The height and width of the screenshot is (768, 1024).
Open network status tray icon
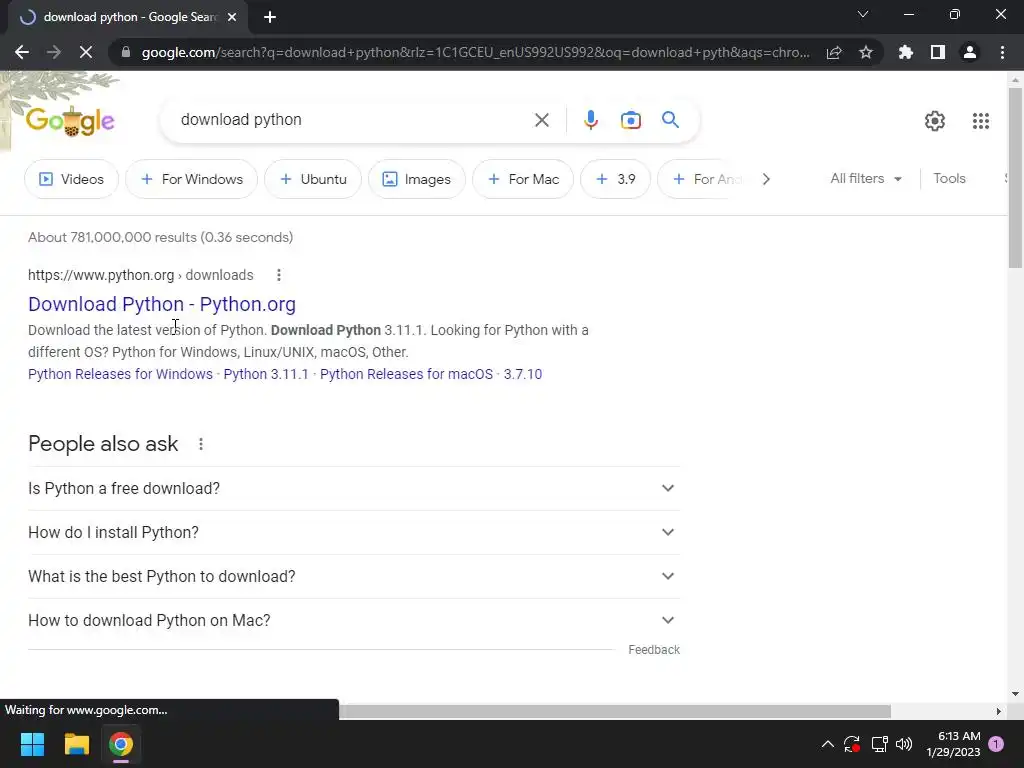pos(879,744)
